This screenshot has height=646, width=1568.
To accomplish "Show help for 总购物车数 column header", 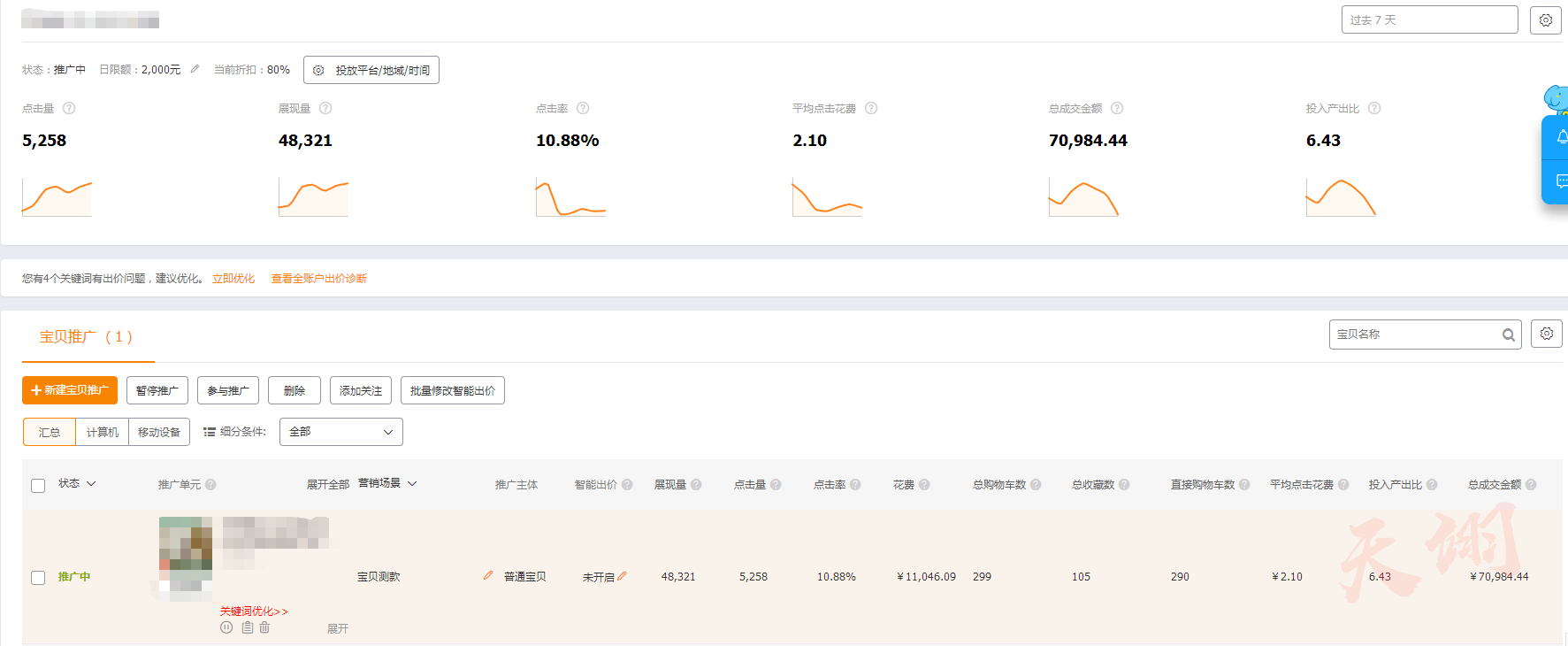I will (1036, 484).
